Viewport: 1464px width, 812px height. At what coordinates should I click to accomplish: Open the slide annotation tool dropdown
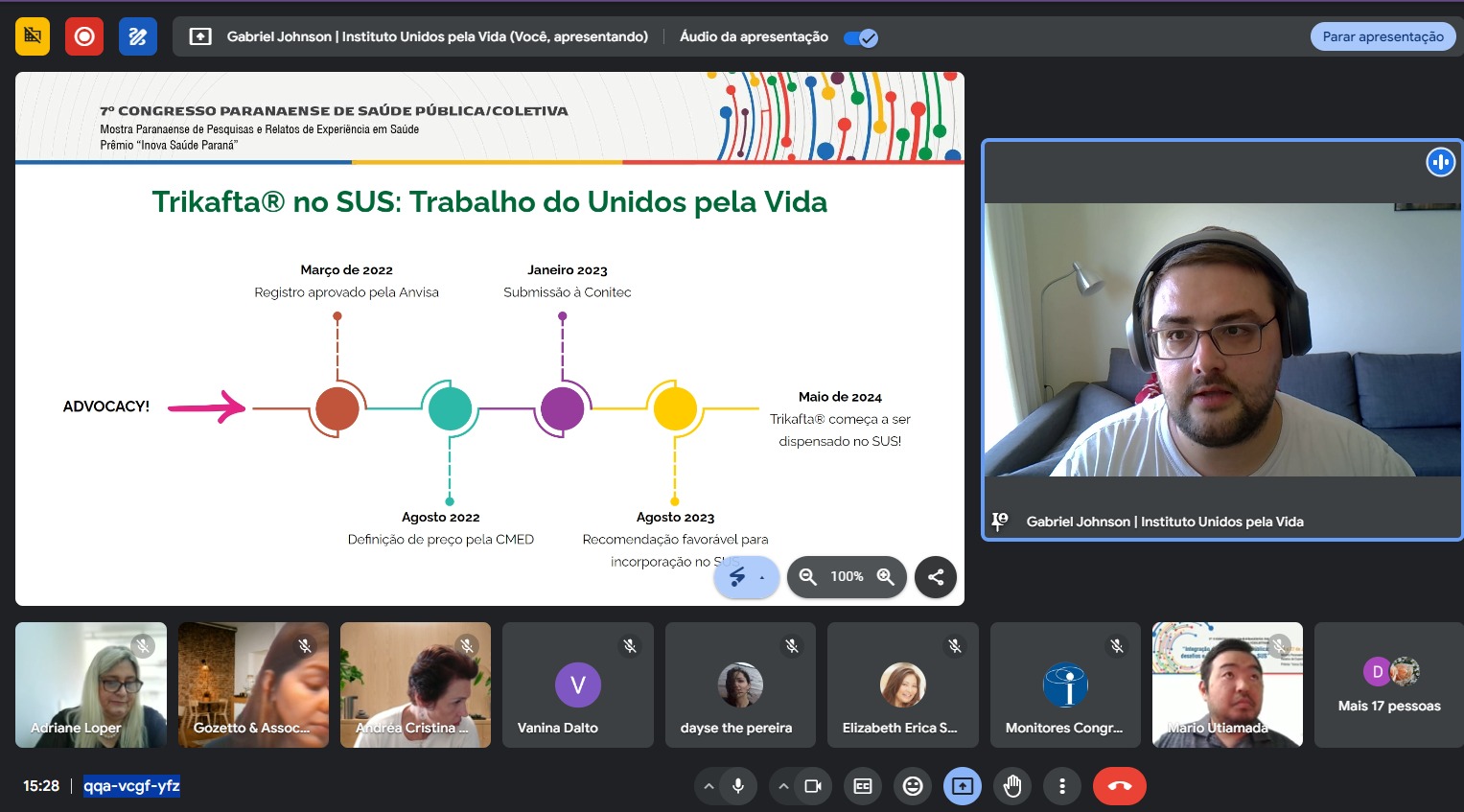762,577
